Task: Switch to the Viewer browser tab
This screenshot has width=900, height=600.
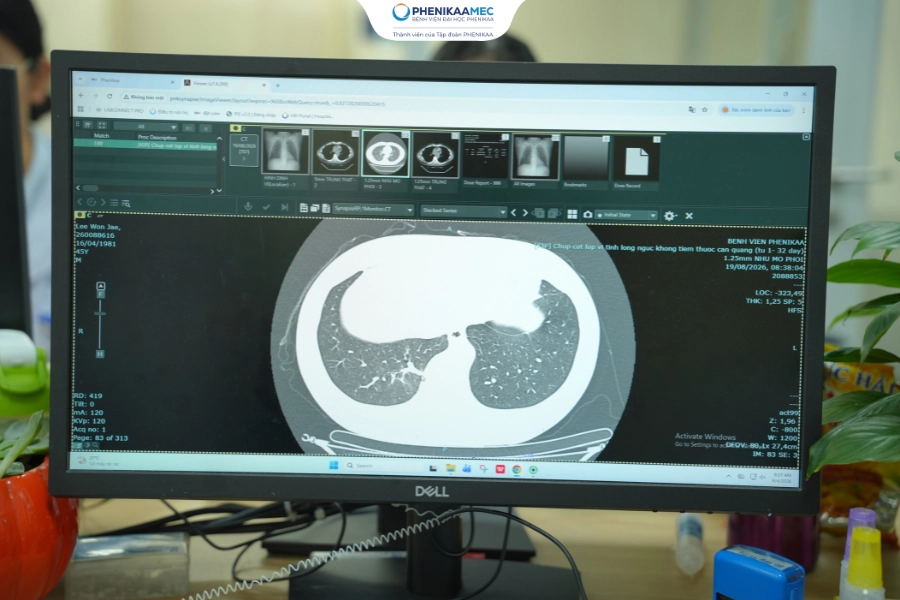Action: tap(224, 83)
